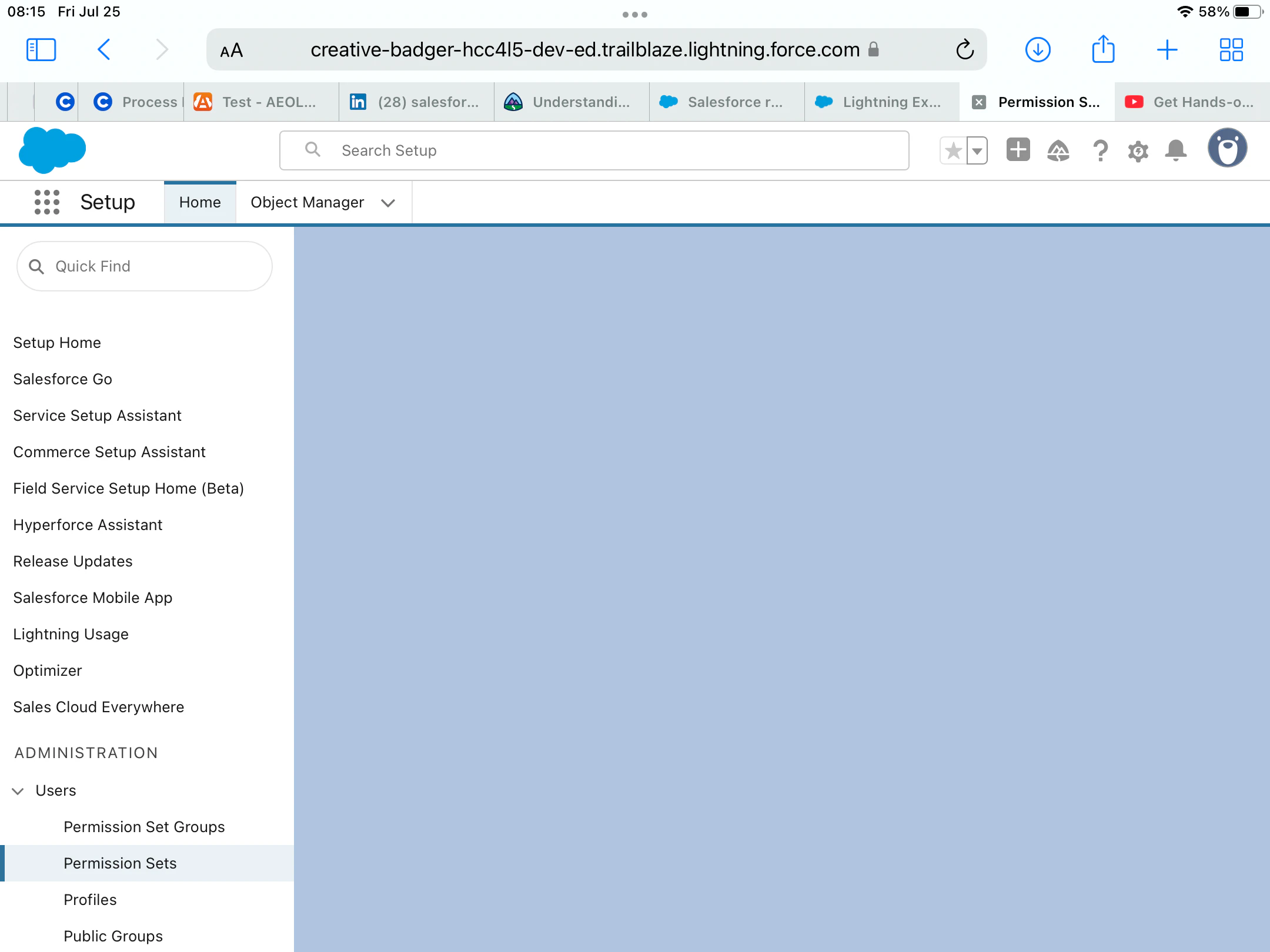Viewport: 1270px width, 952px height.
Task: Switch to the LinkedIn salesforce browser tab
Action: pyautogui.click(x=416, y=102)
